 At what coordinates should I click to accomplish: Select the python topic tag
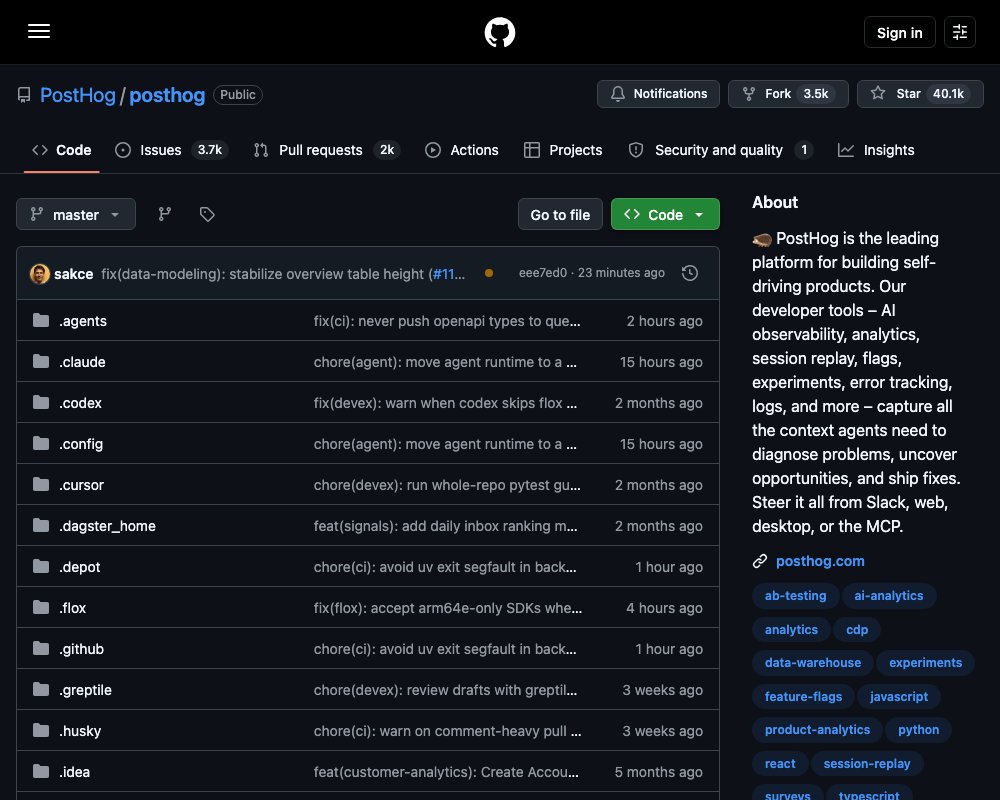tap(918, 730)
